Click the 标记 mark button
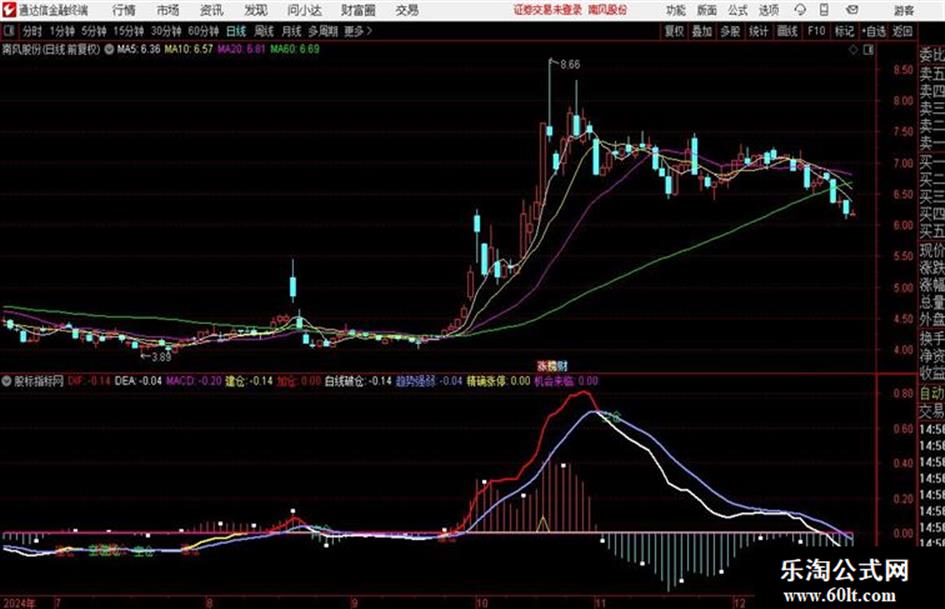The width and height of the screenshot is (945, 609). click(844, 31)
